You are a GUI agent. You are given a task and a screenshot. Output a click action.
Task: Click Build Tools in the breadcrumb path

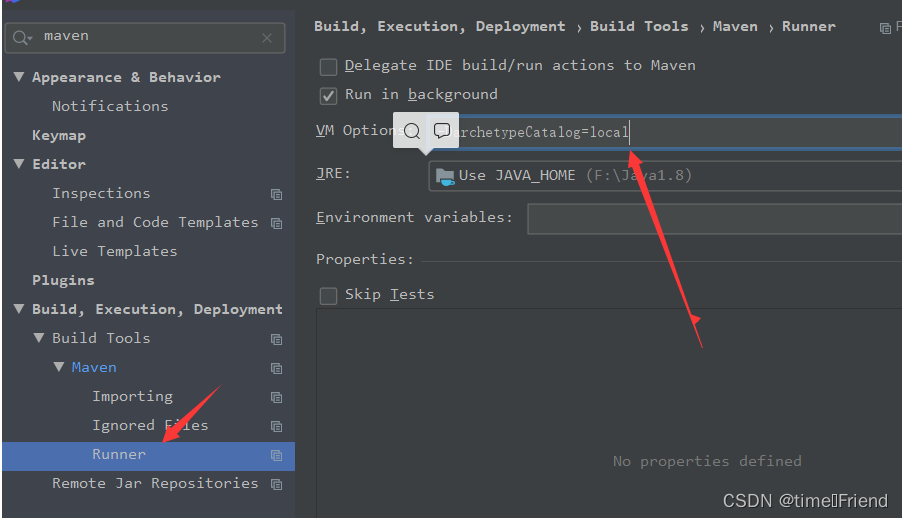639,27
